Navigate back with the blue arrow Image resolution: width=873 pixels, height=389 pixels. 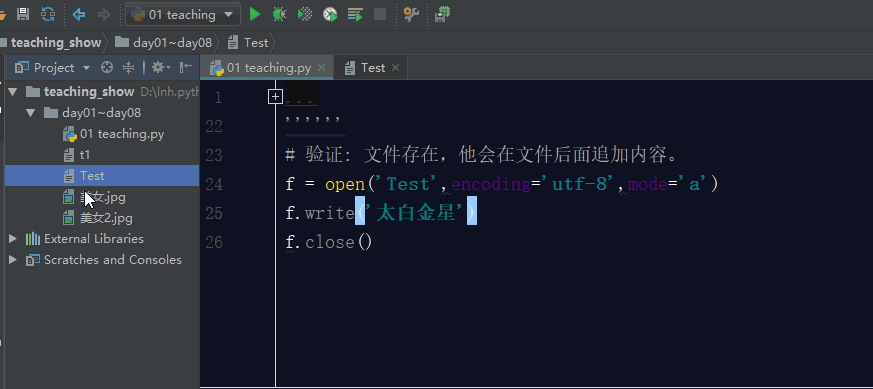pyautogui.click(x=79, y=14)
